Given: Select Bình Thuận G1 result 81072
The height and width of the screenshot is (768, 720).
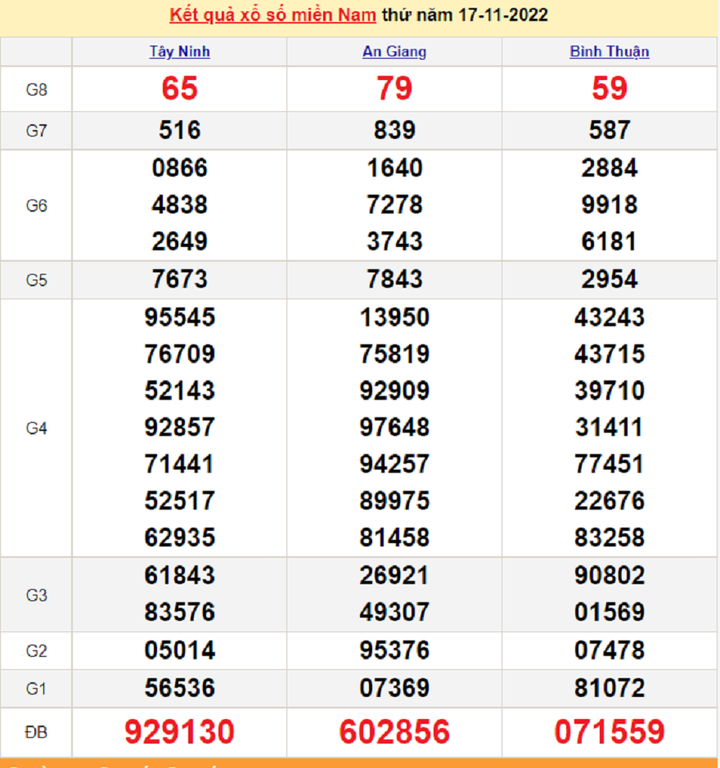Looking at the screenshot, I should (x=609, y=688).
